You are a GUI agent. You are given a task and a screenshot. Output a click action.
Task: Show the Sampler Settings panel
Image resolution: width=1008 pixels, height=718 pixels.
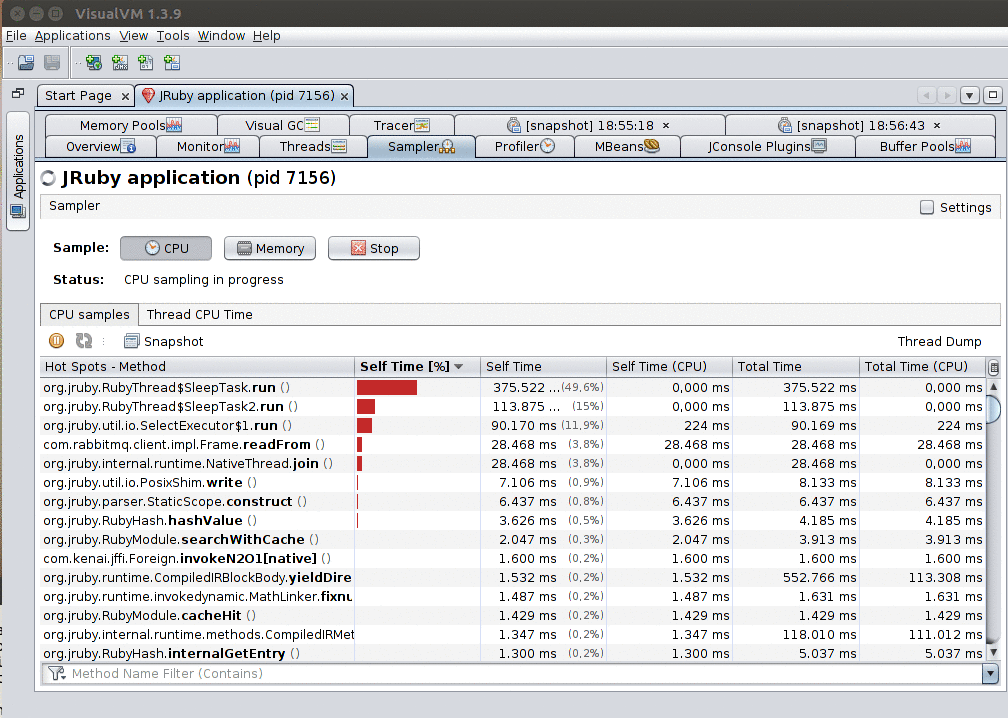(x=957, y=207)
